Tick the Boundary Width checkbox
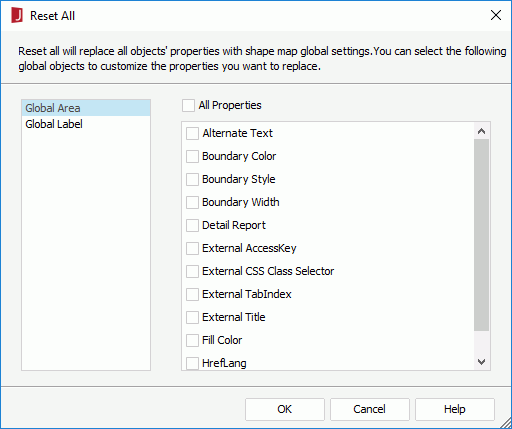The width and height of the screenshot is (512, 429). coord(192,202)
